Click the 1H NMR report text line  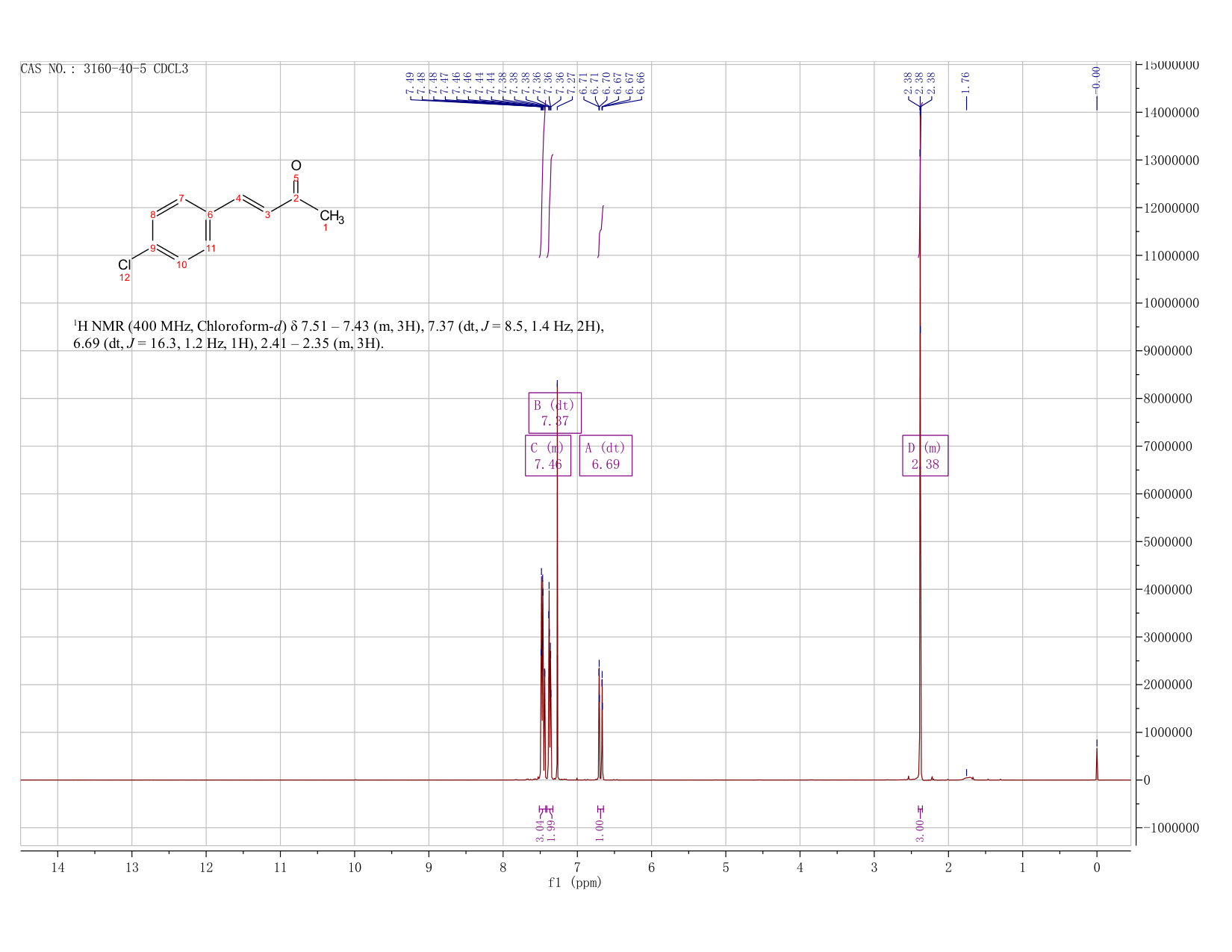point(338,326)
